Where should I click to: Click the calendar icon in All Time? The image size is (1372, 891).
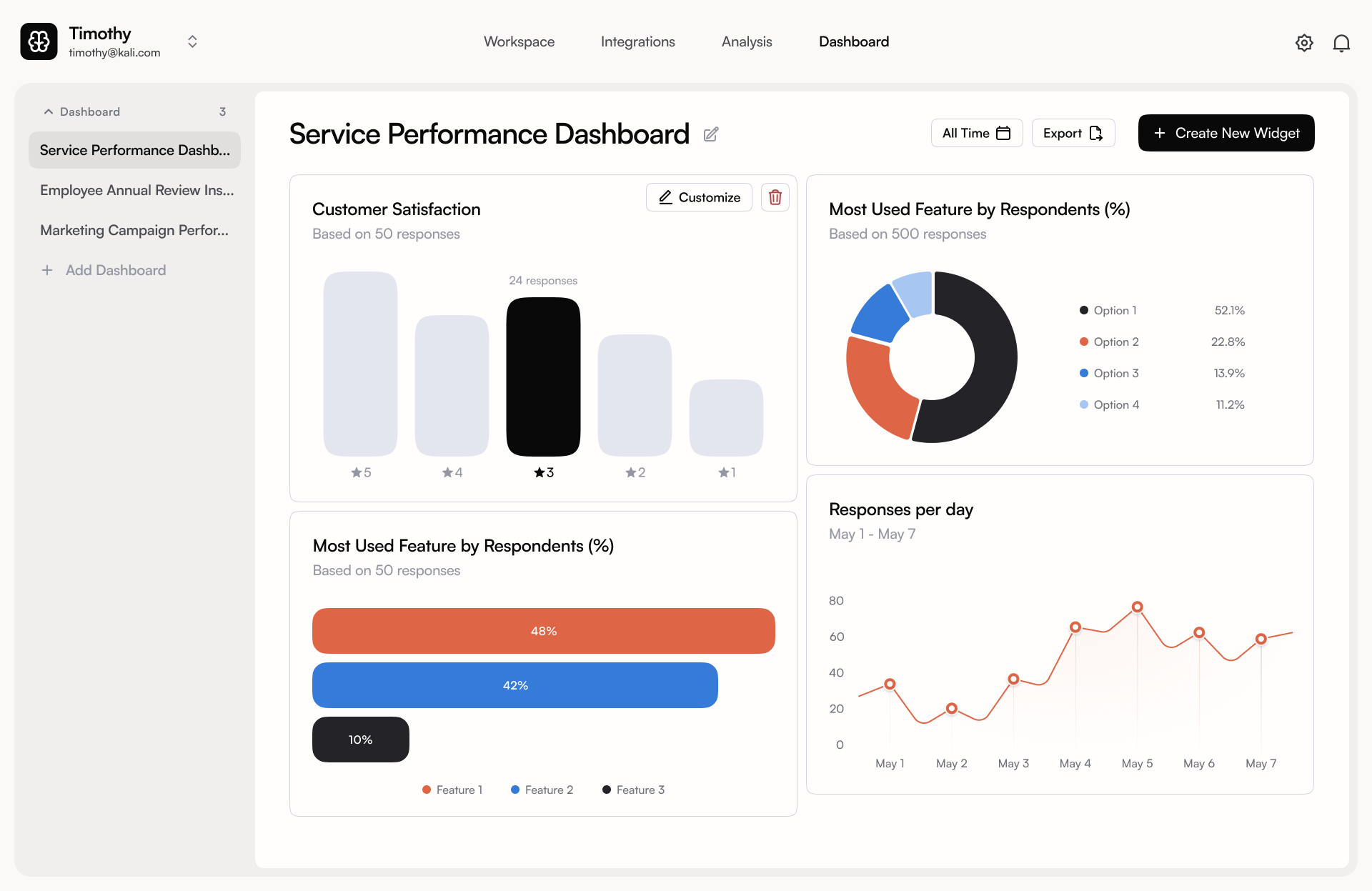[1003, 133]
